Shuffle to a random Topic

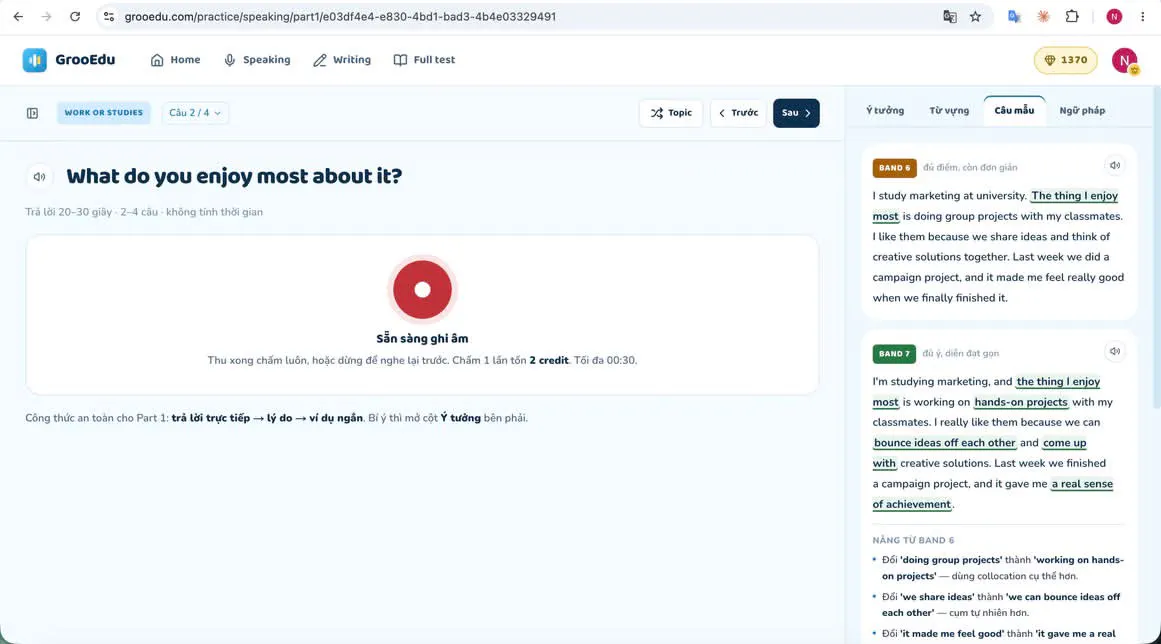click(671, 113)
